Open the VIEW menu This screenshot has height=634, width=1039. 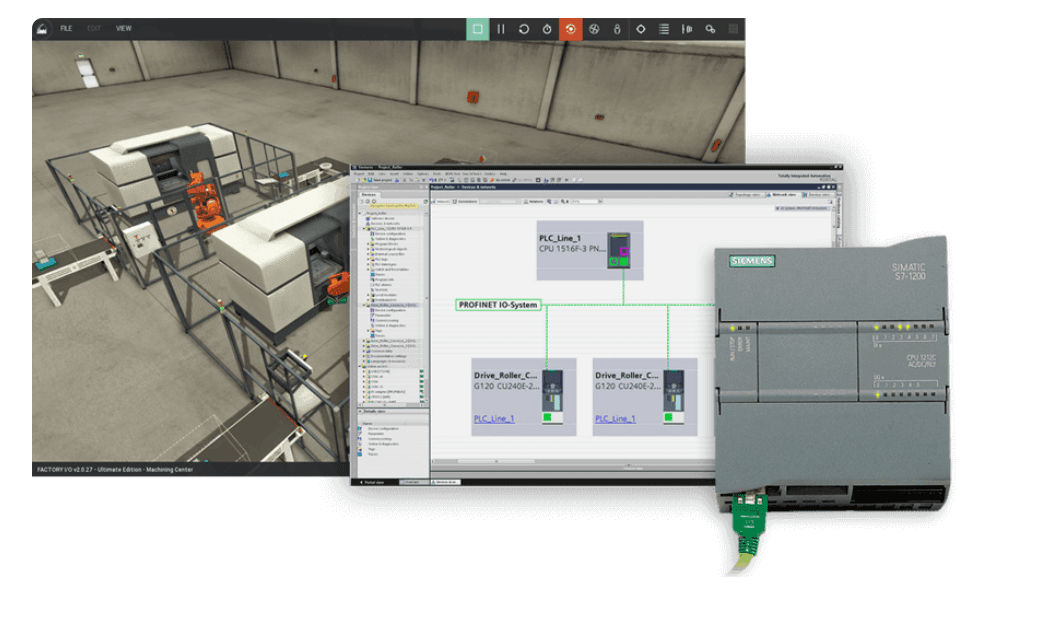point(123,29)
